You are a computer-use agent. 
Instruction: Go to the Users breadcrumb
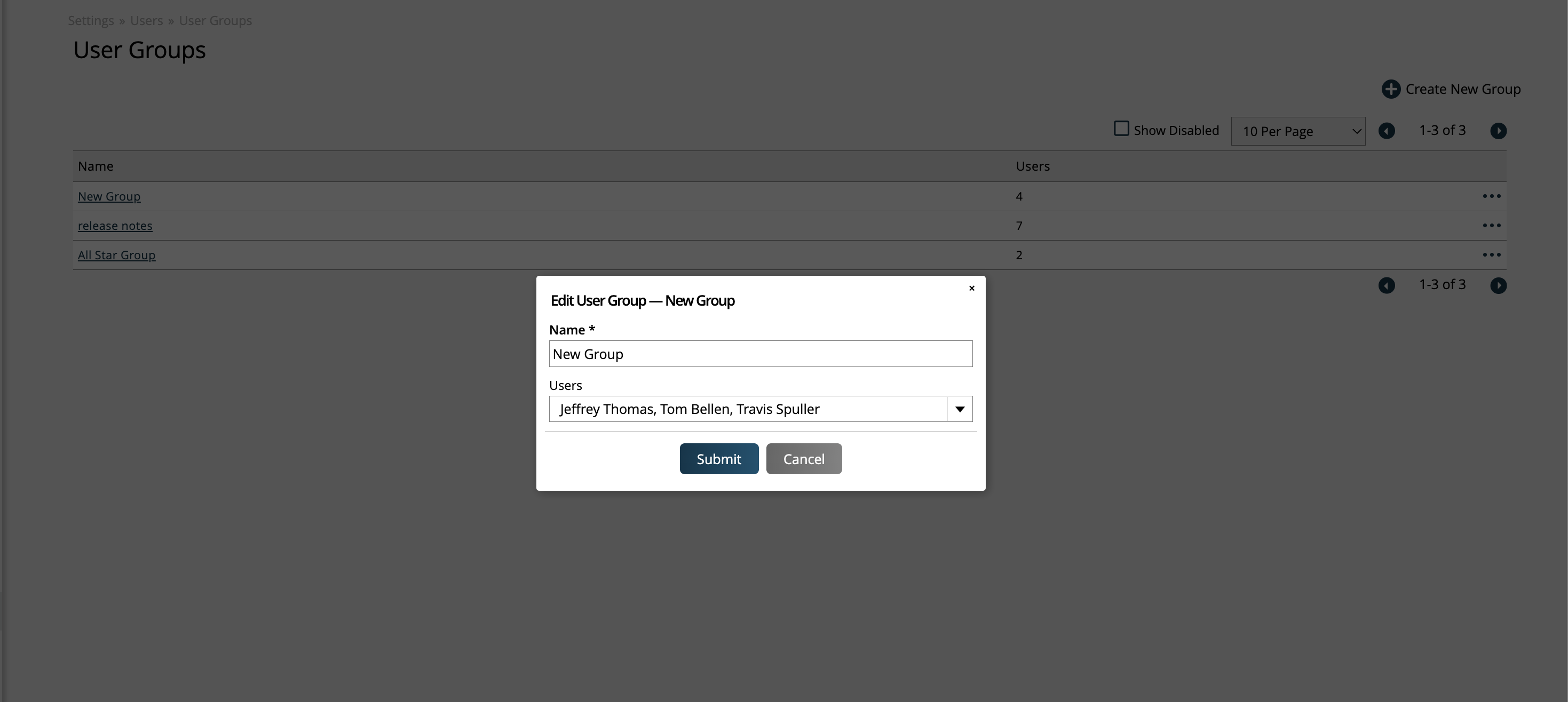tap(146, 21)
